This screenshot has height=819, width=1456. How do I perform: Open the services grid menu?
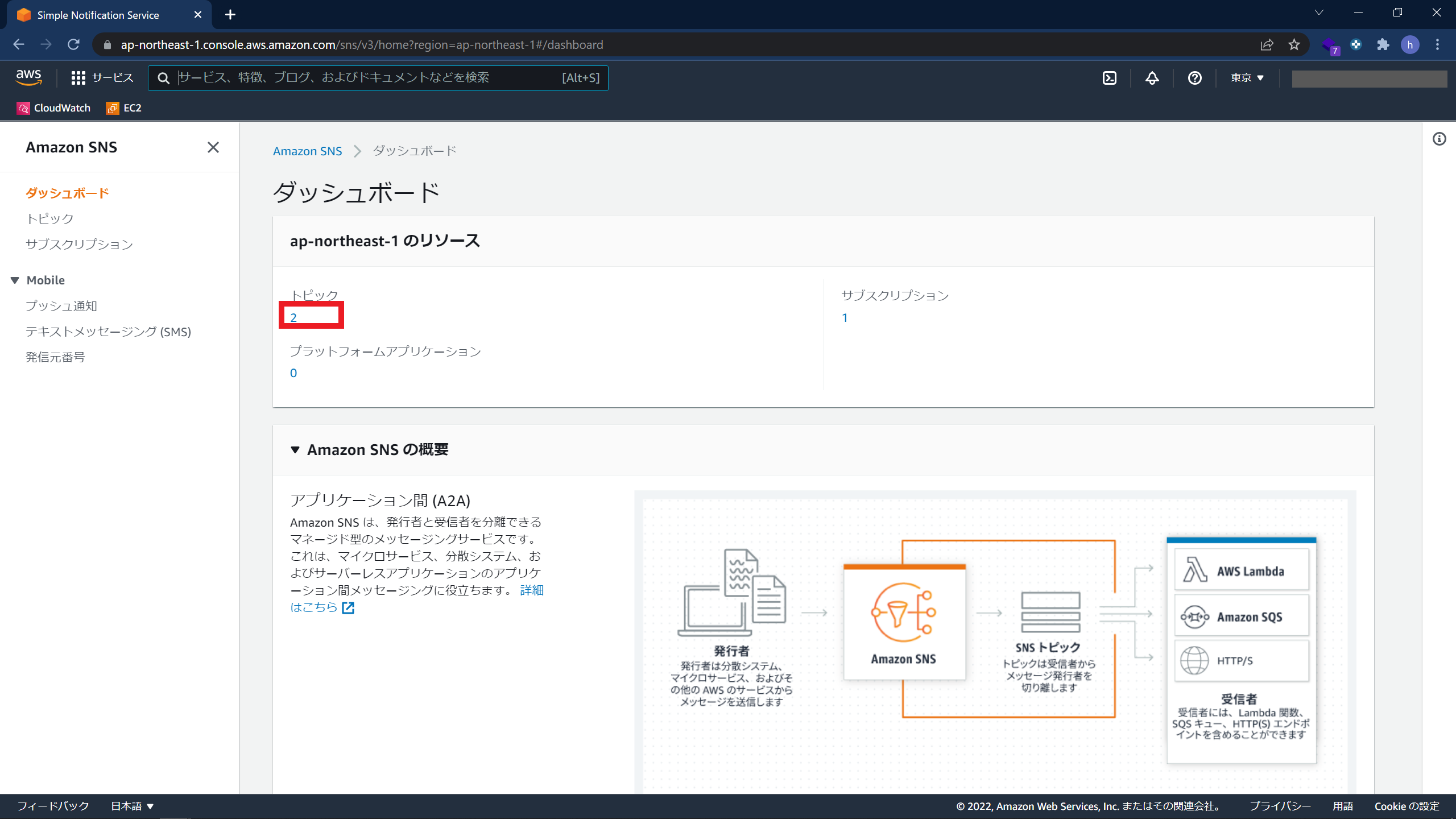78,78
